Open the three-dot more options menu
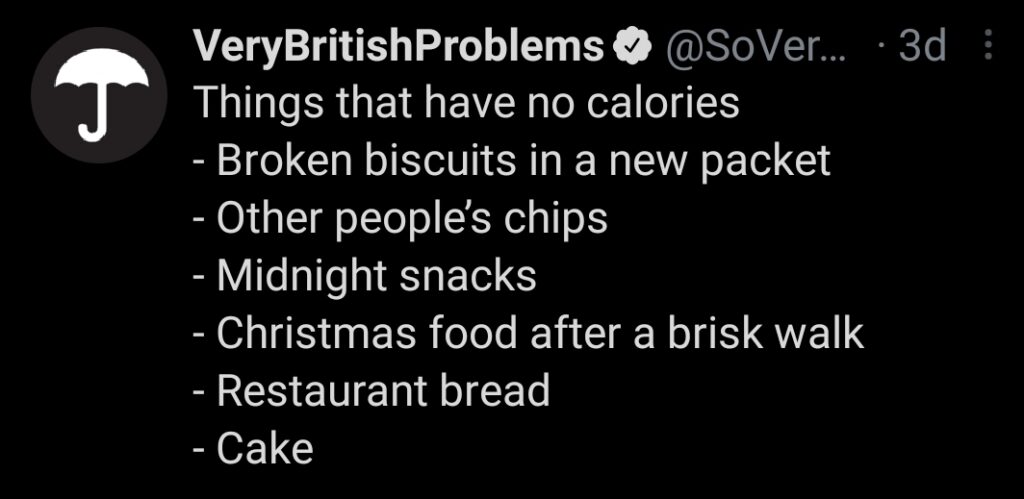 988,45
